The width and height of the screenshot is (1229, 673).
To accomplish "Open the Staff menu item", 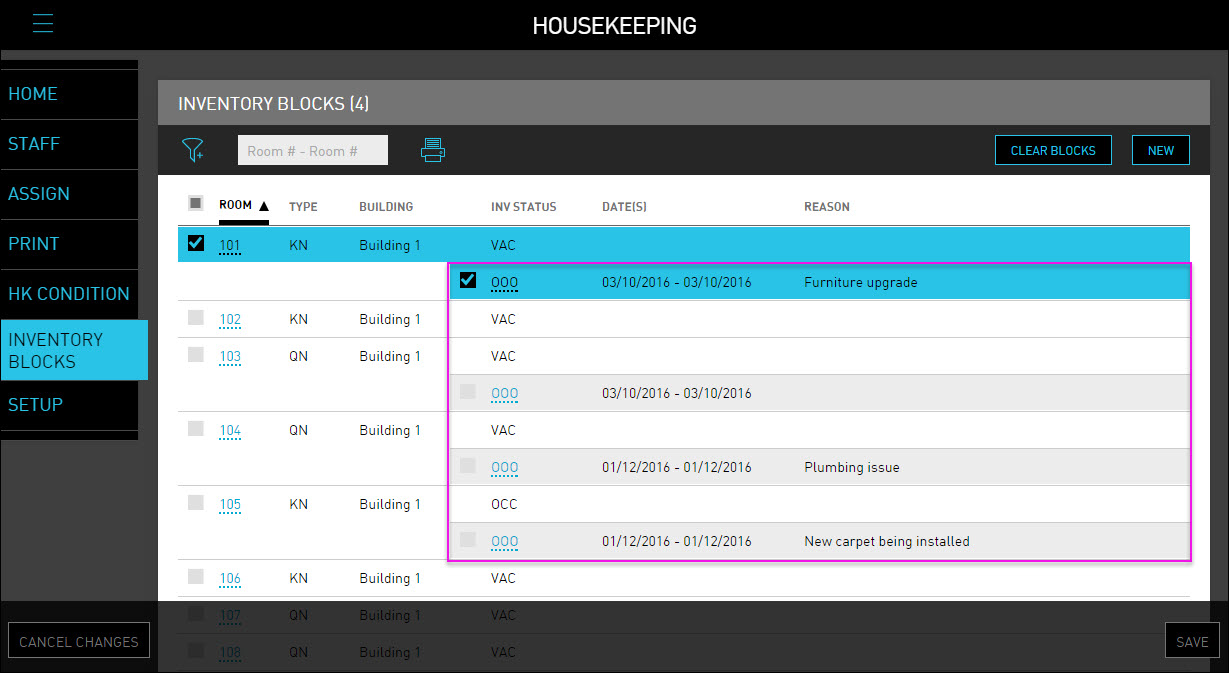I will (x=34, y=144).
